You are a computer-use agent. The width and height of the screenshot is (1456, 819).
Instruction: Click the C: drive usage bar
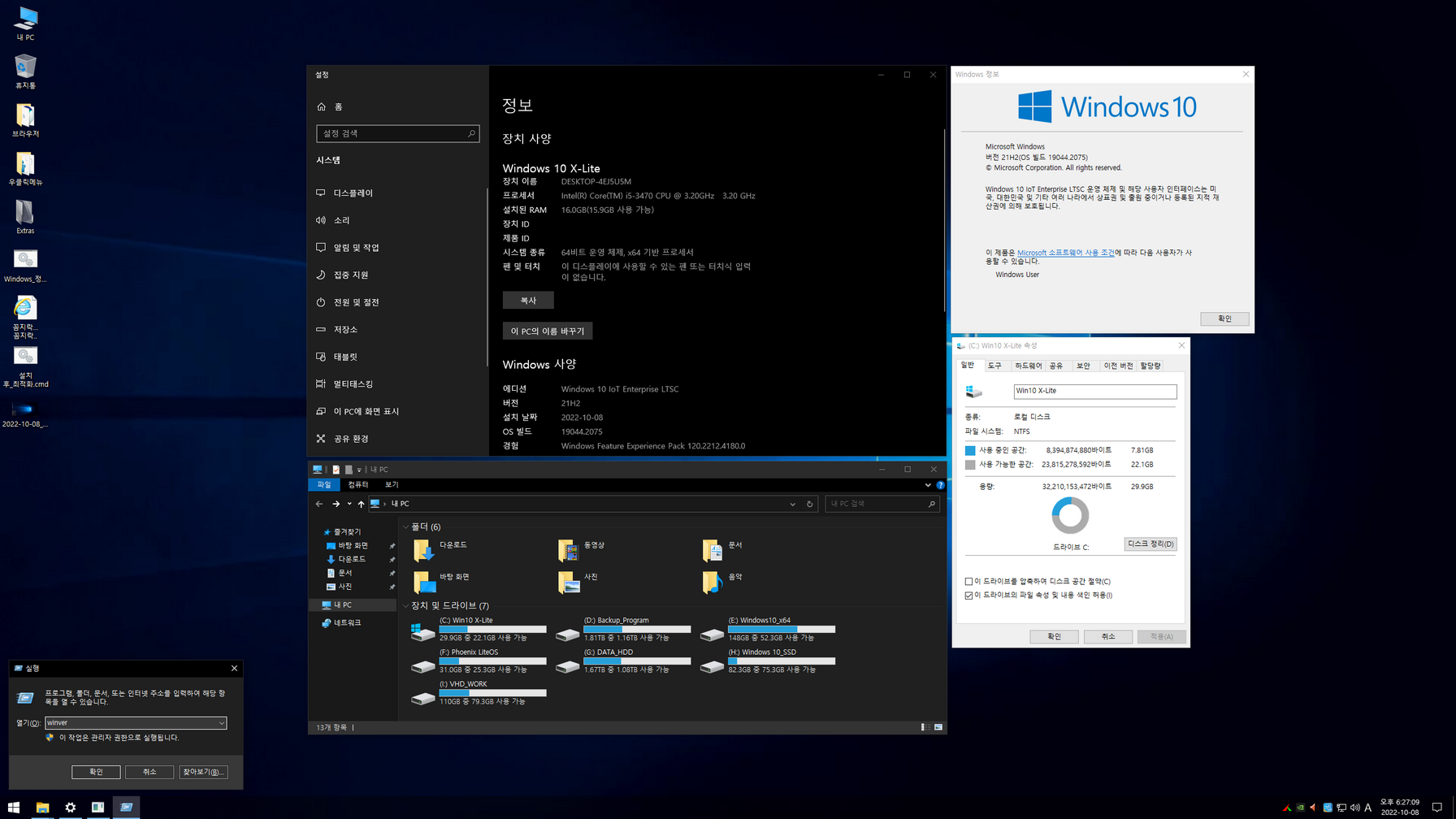[492, 629]
